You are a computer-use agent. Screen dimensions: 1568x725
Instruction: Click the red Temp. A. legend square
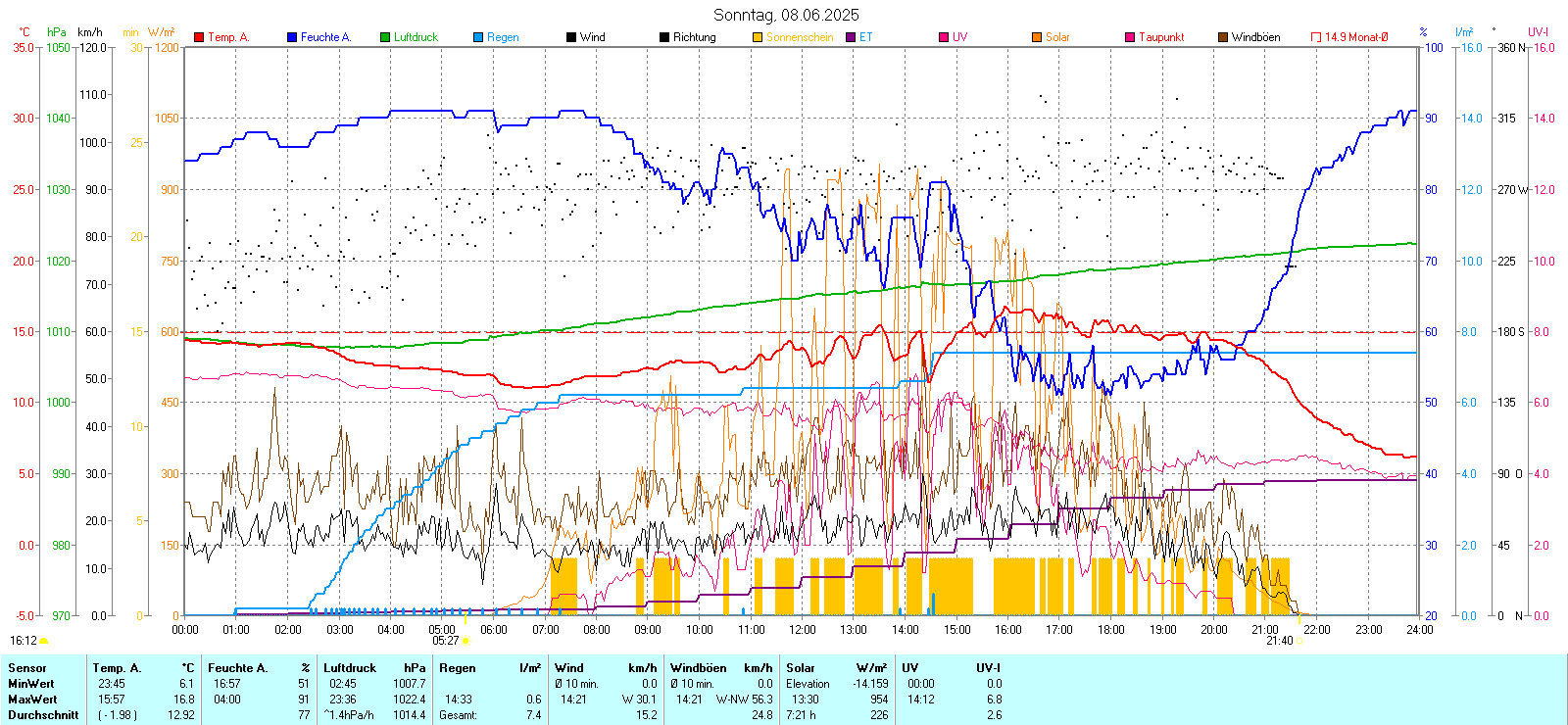click(x=199, y=37)
